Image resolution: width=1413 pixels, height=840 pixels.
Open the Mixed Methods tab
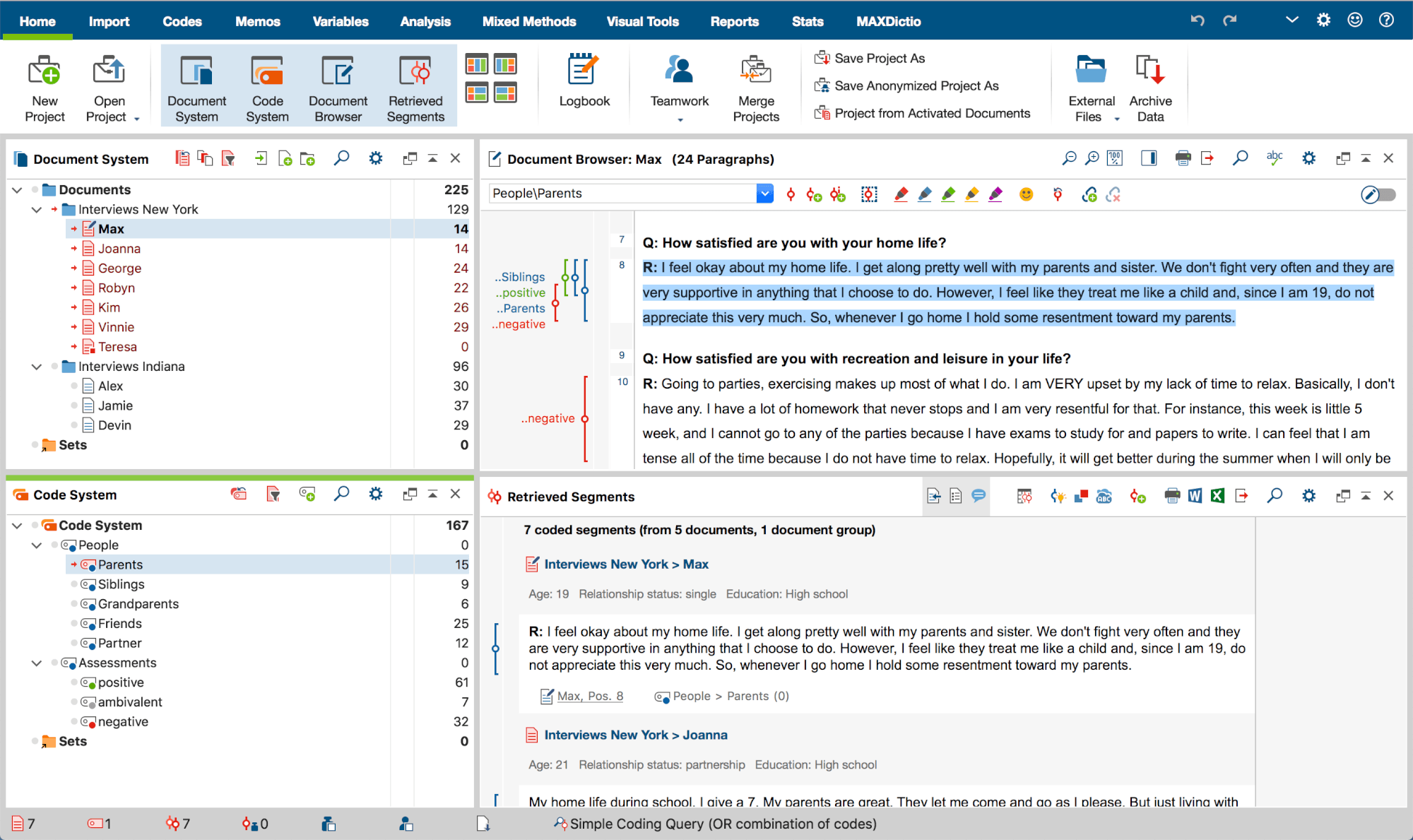pyautogui.click(x=529, y=21)
